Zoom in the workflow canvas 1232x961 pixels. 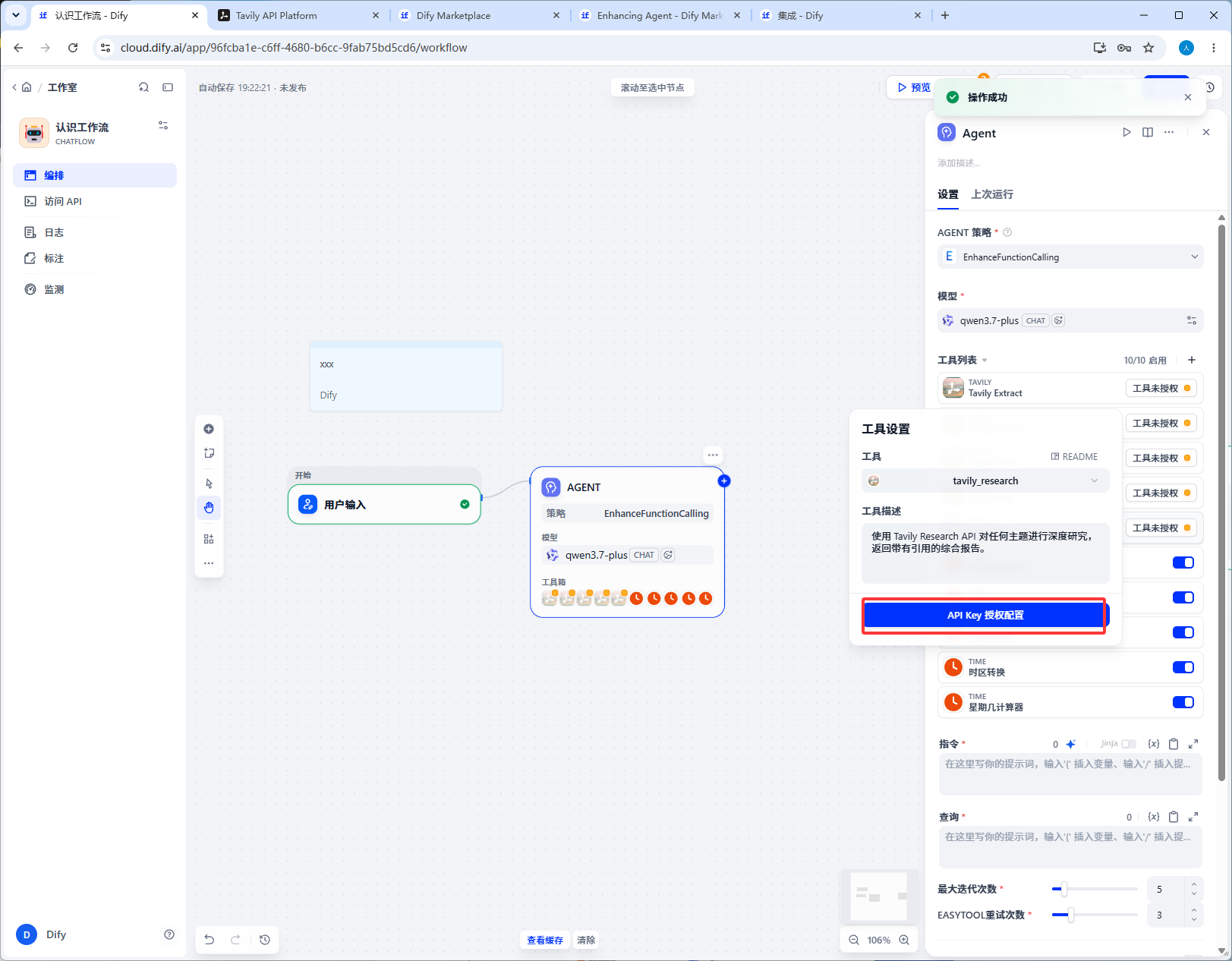coord(904,940)
